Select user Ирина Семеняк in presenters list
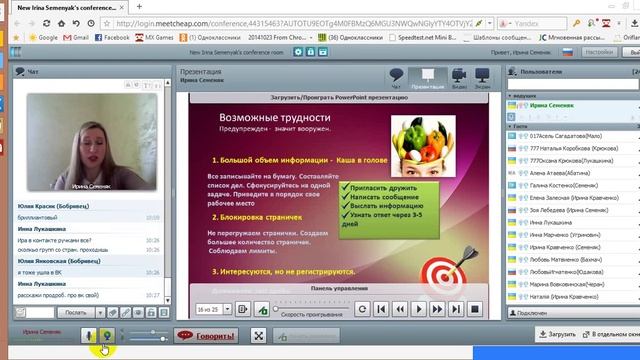 click(x=552, y=105)
